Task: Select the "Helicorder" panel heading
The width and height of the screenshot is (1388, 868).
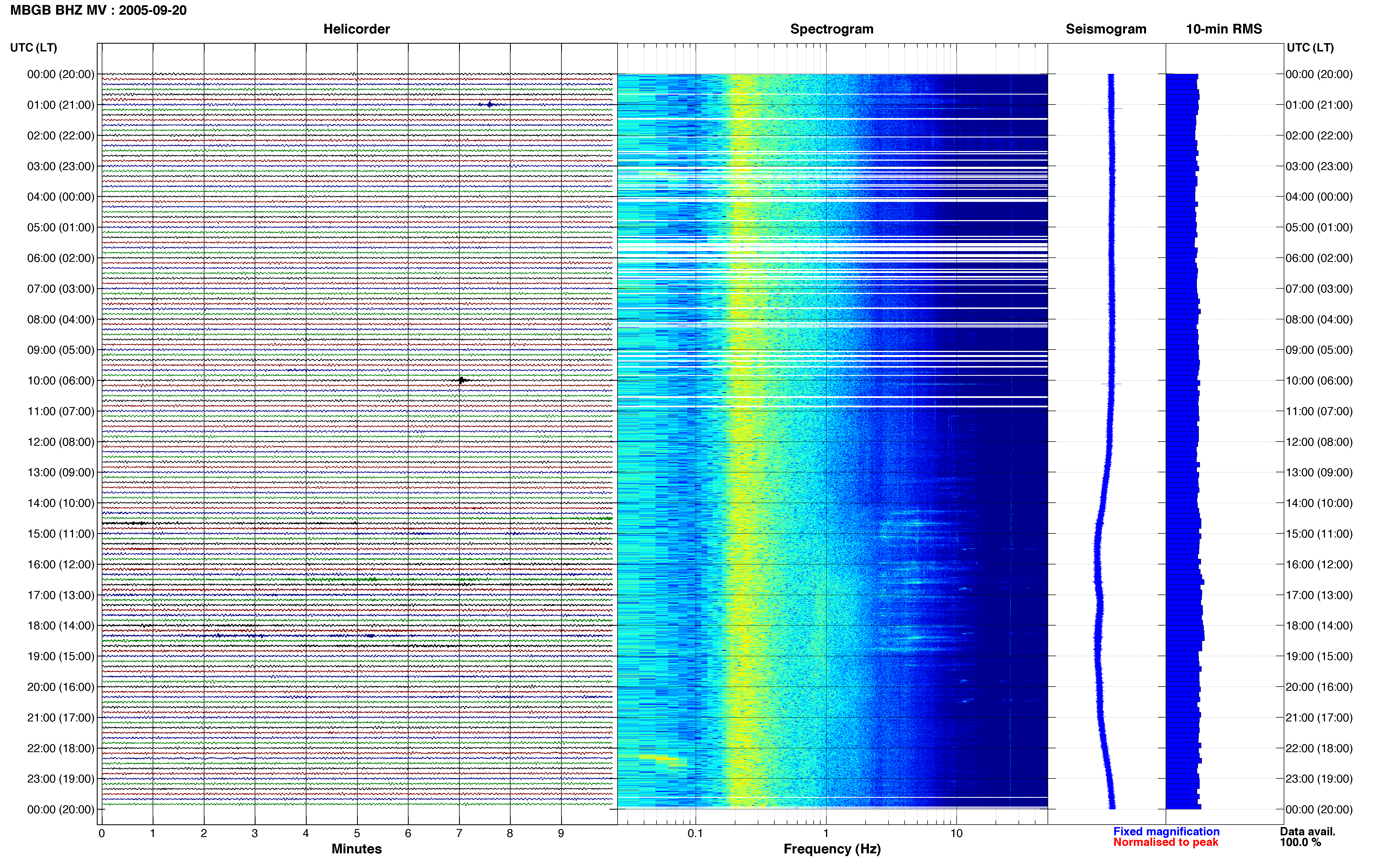Action: pyautogui.click(x=356, y=29)
